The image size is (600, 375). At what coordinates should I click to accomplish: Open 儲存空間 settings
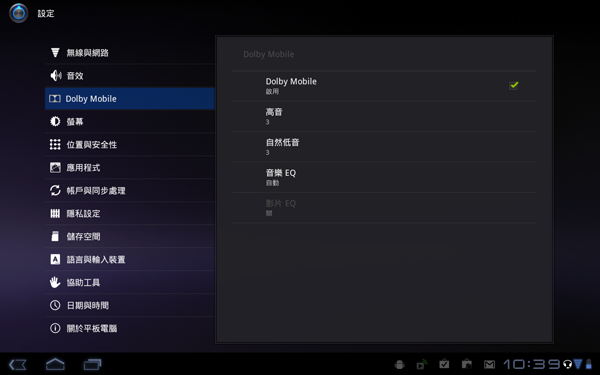pos(130,236)
